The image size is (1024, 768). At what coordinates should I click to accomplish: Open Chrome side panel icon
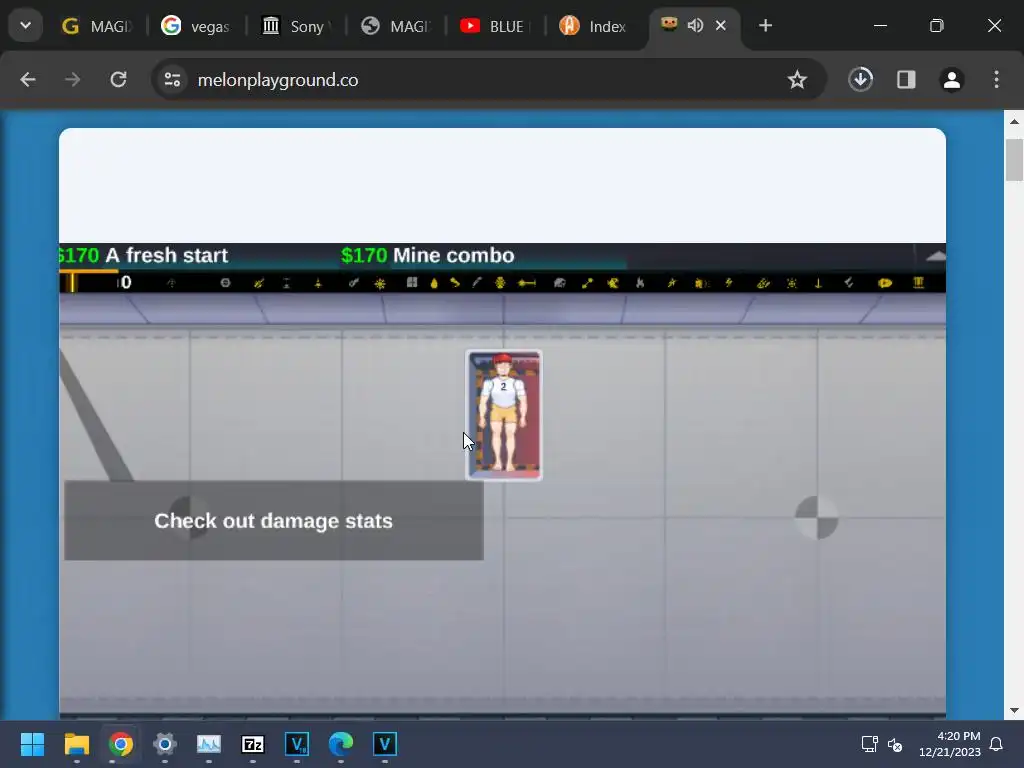pyautogui.click(x=906, y=80)
